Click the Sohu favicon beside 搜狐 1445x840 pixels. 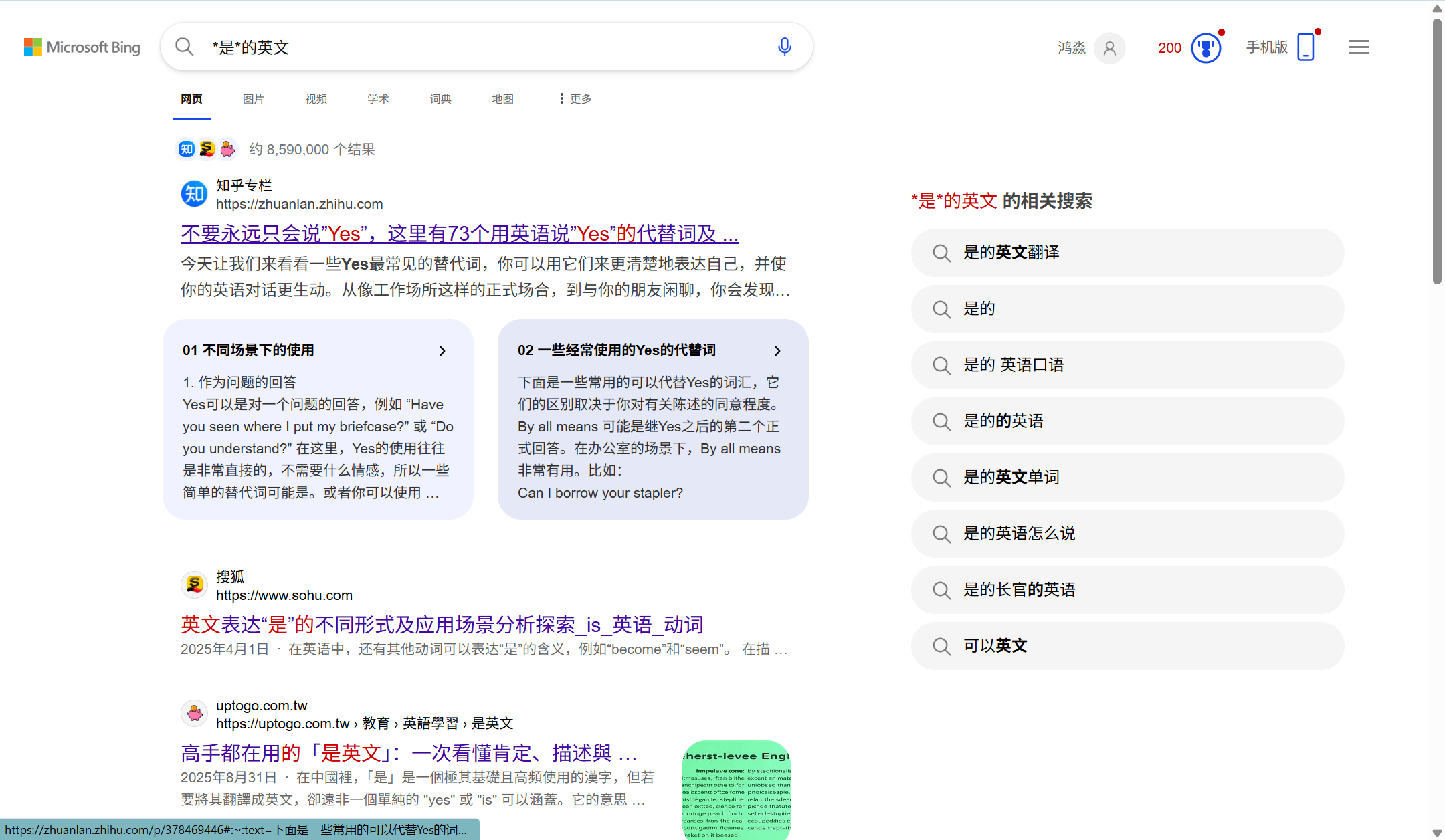194,585
